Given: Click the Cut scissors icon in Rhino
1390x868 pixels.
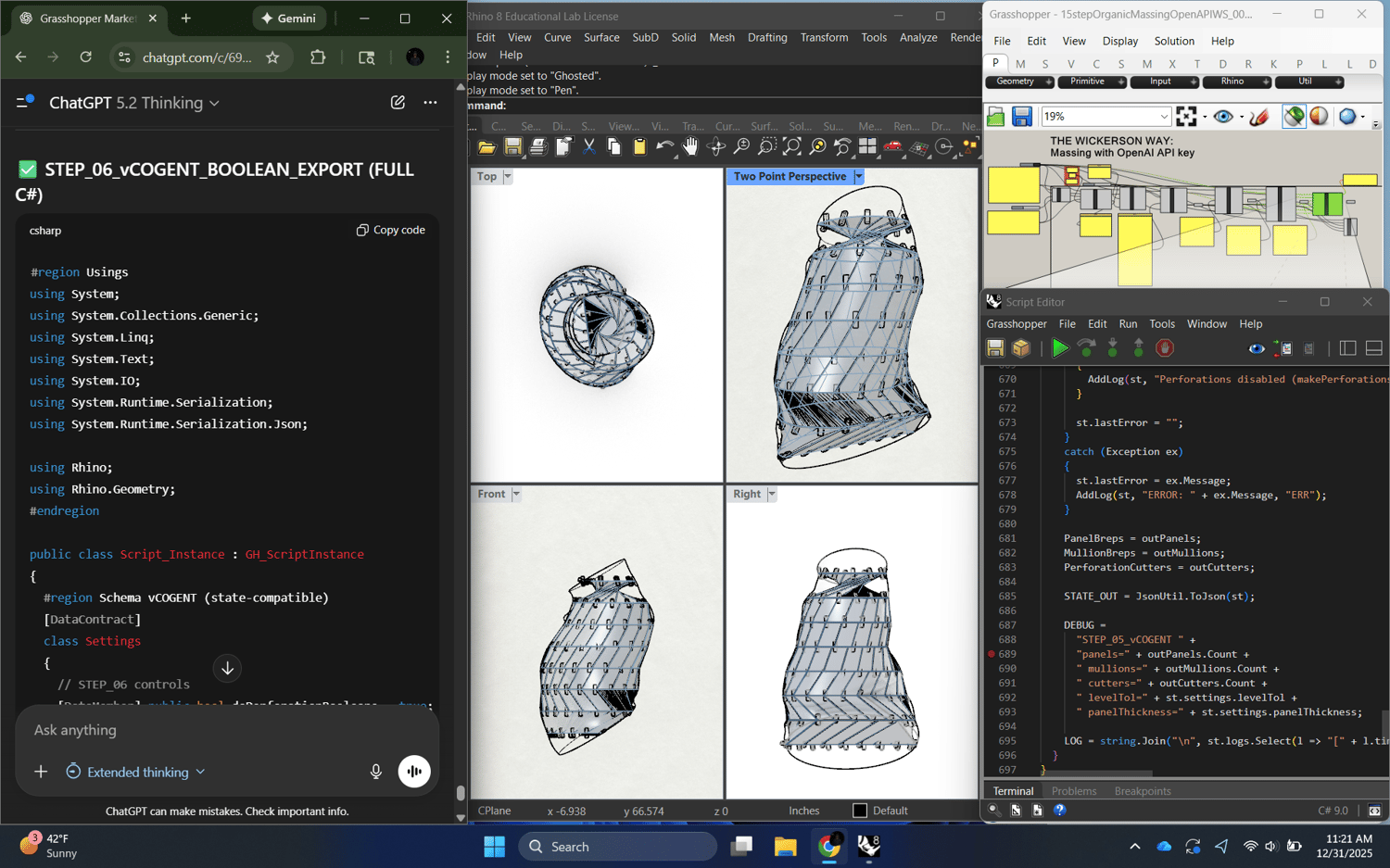Looking at the screenshot, I should pos(588,147).
